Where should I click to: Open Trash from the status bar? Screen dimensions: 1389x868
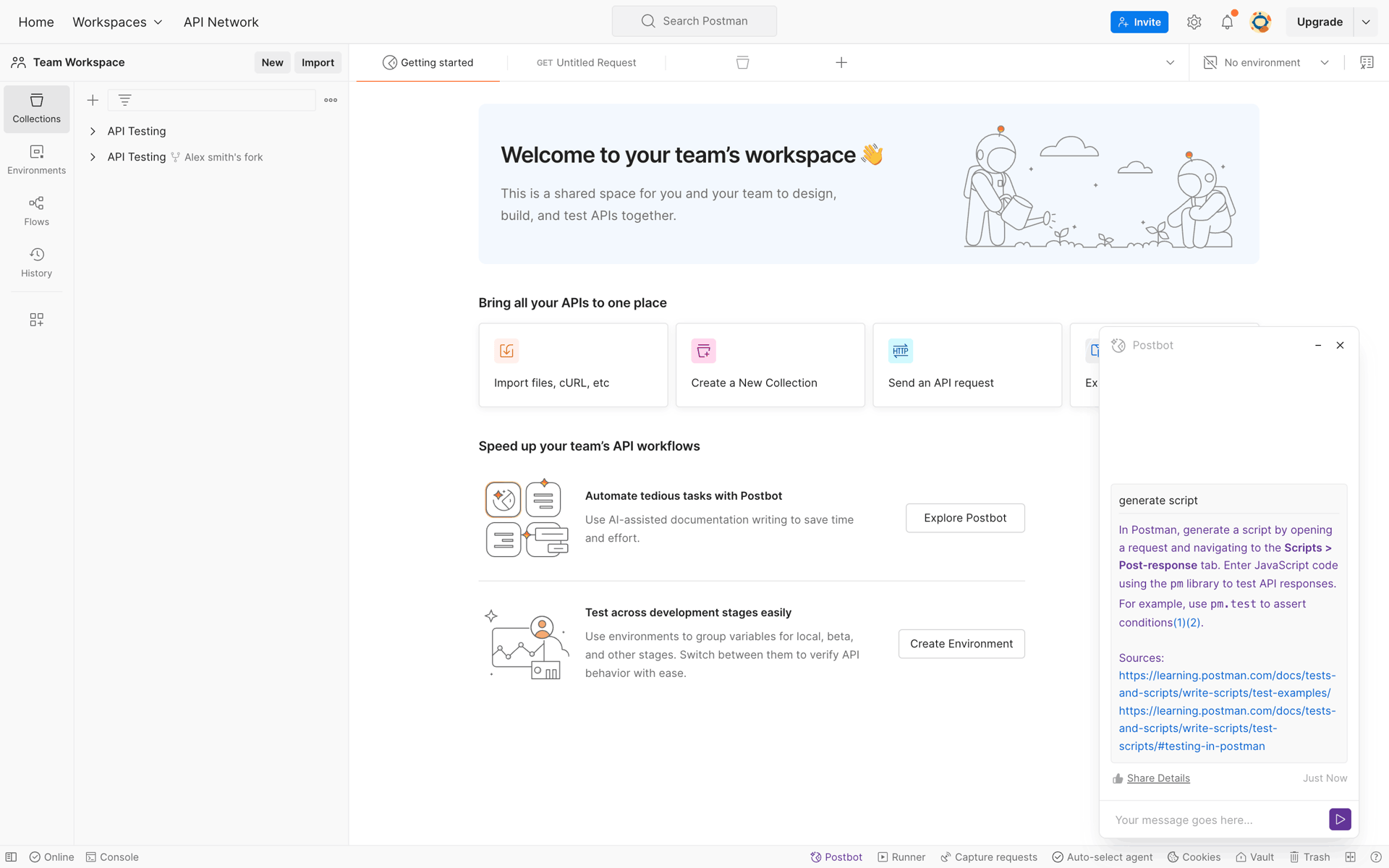click(1309, 856)
